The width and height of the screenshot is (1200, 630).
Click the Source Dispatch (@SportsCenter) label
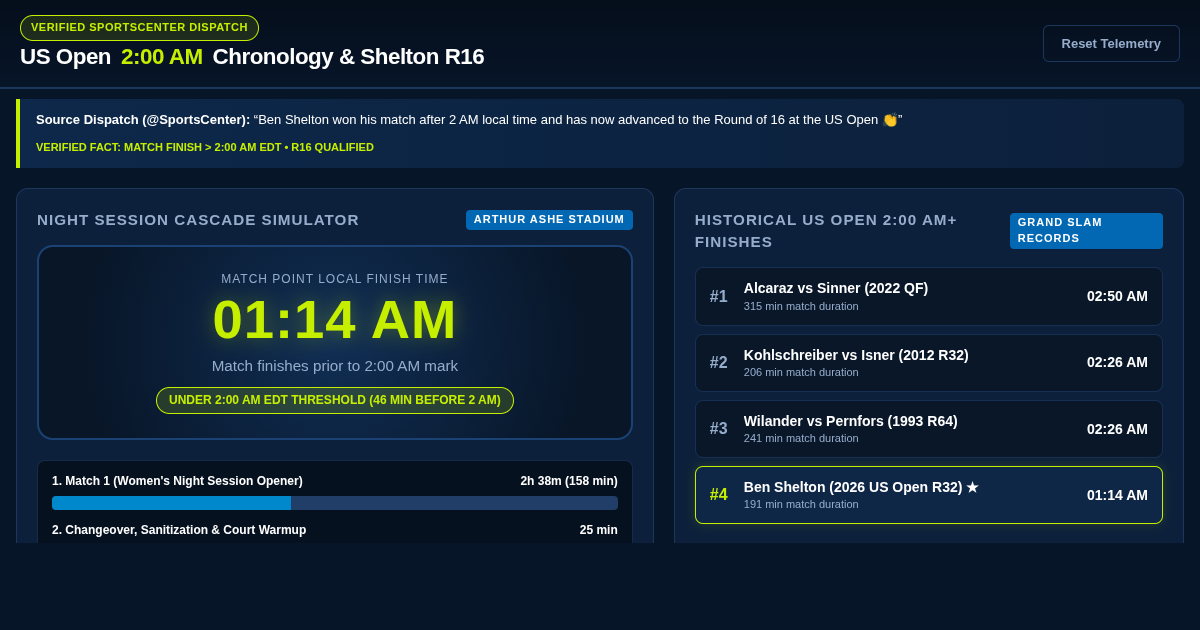click(143, 120)
